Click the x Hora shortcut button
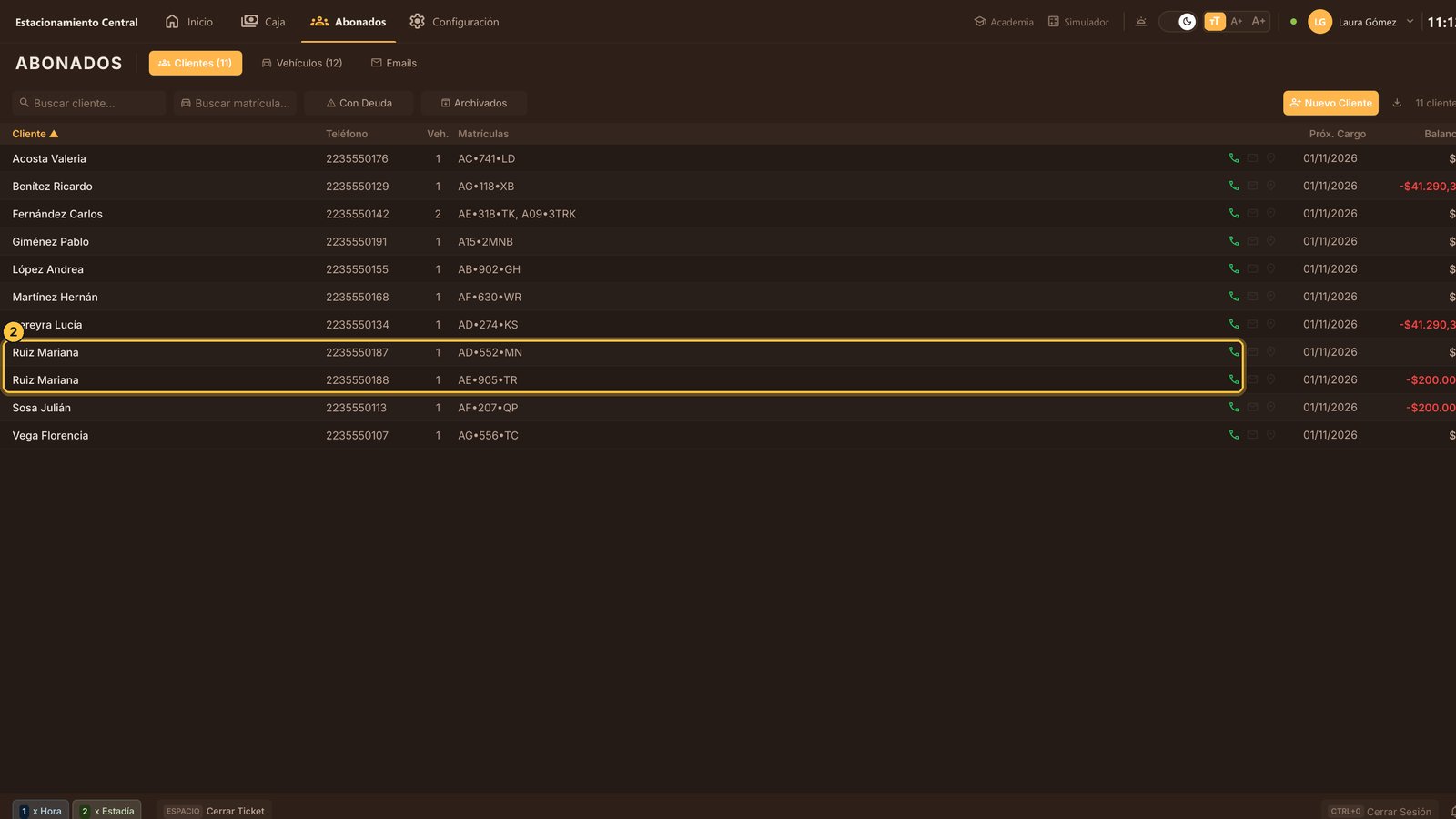Screen dimensions: 1456x819 41,811
